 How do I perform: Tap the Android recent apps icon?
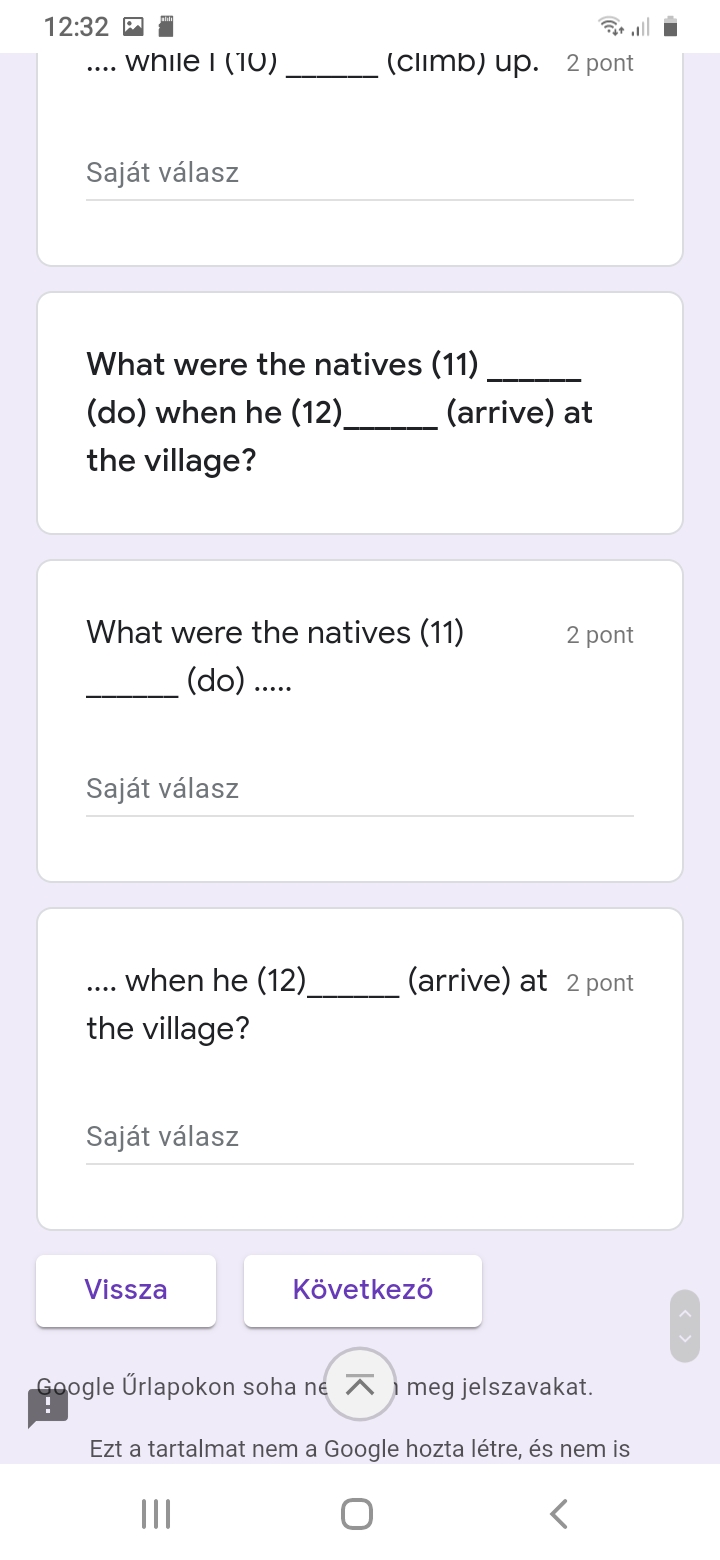tap(156, 1513)
